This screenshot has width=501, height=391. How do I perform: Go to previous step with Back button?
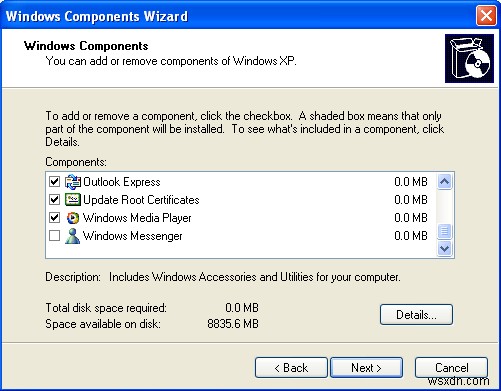click(291, 368)
